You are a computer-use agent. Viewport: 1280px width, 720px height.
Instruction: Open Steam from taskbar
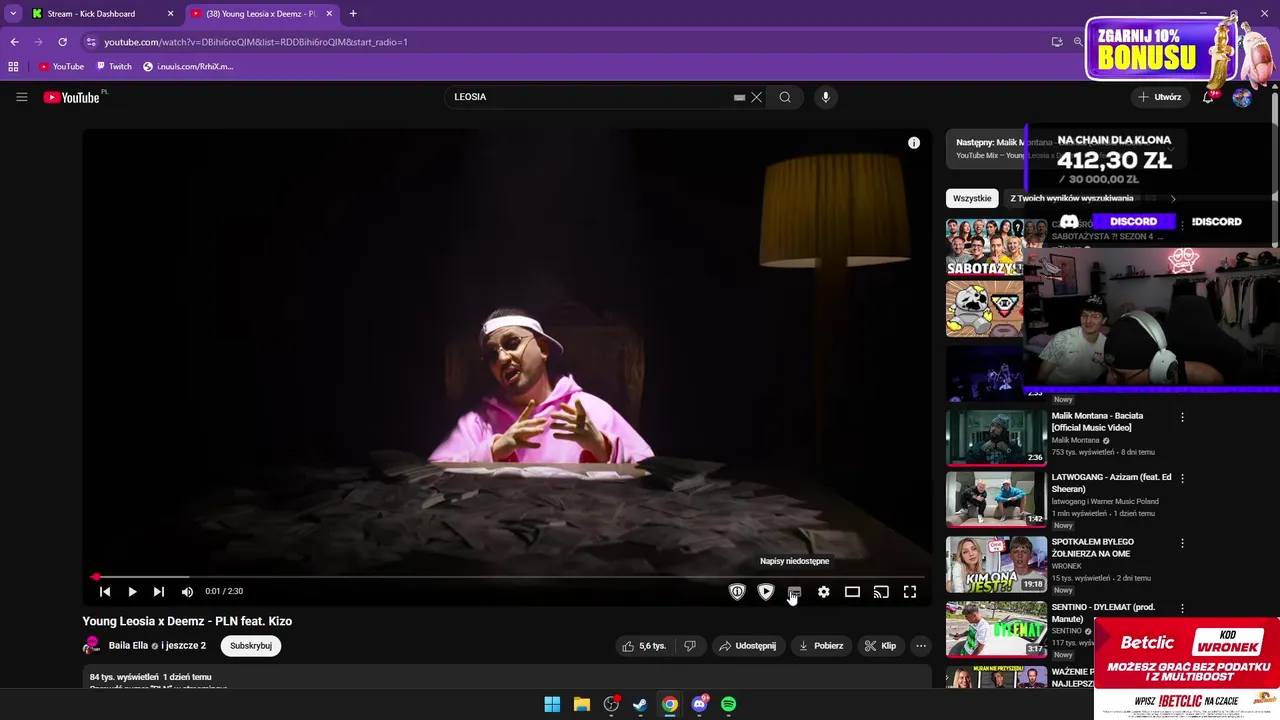pyautogui.click(x=640, y=704)
